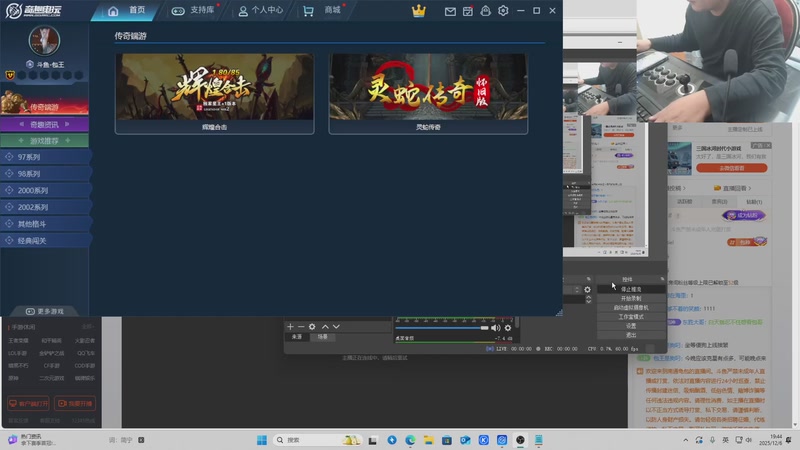Open Microsoft Store from the taskbar

point(447,440)
